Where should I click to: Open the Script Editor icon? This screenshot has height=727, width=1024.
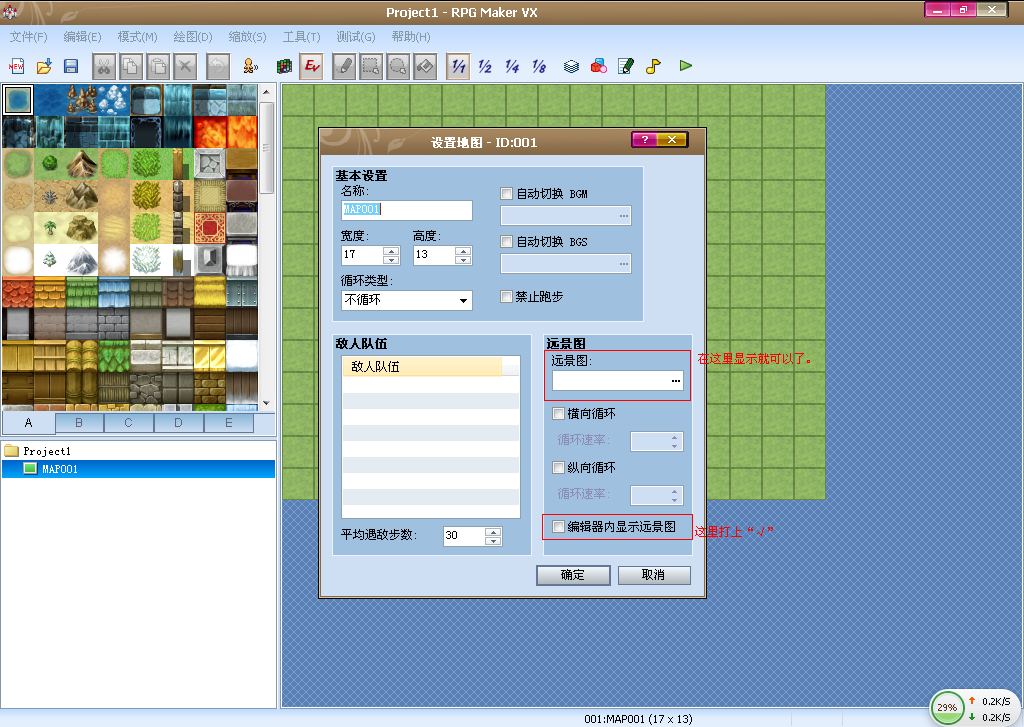626,66
